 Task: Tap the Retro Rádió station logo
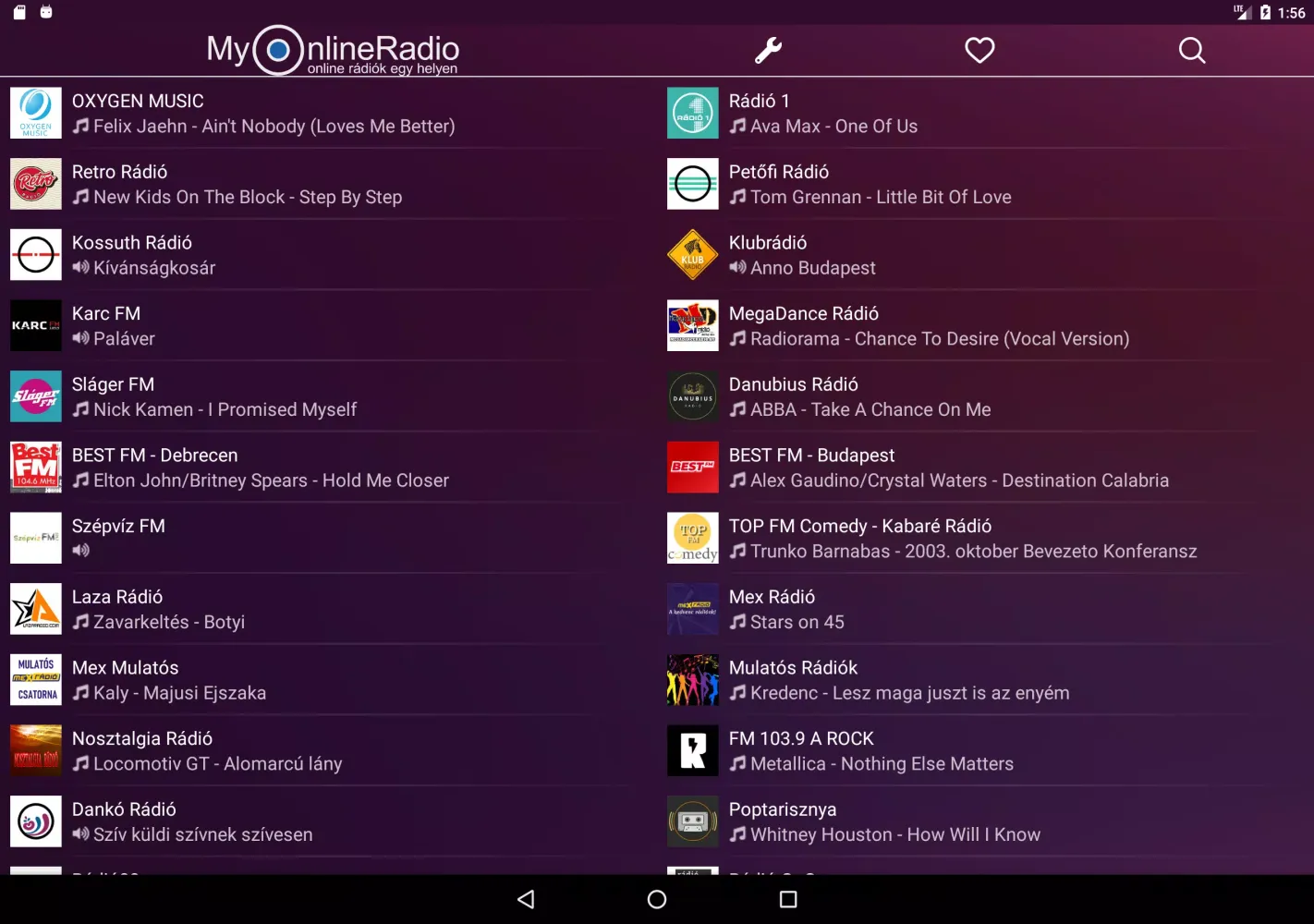click(36, 184)
